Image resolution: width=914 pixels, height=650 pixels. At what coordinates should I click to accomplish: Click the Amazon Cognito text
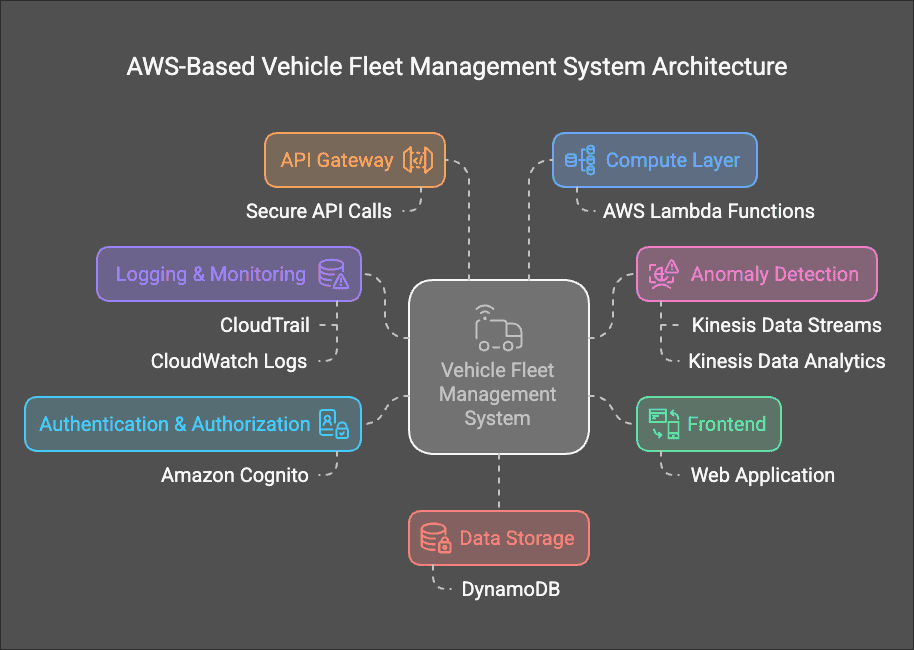(x=234, y=475)
